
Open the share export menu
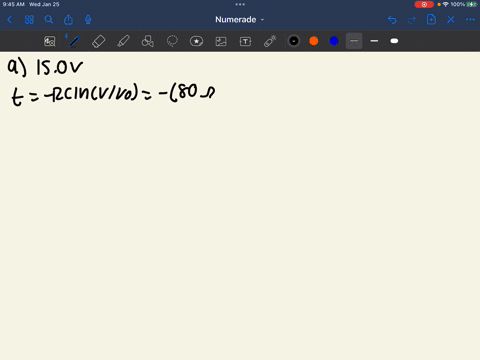68,20
